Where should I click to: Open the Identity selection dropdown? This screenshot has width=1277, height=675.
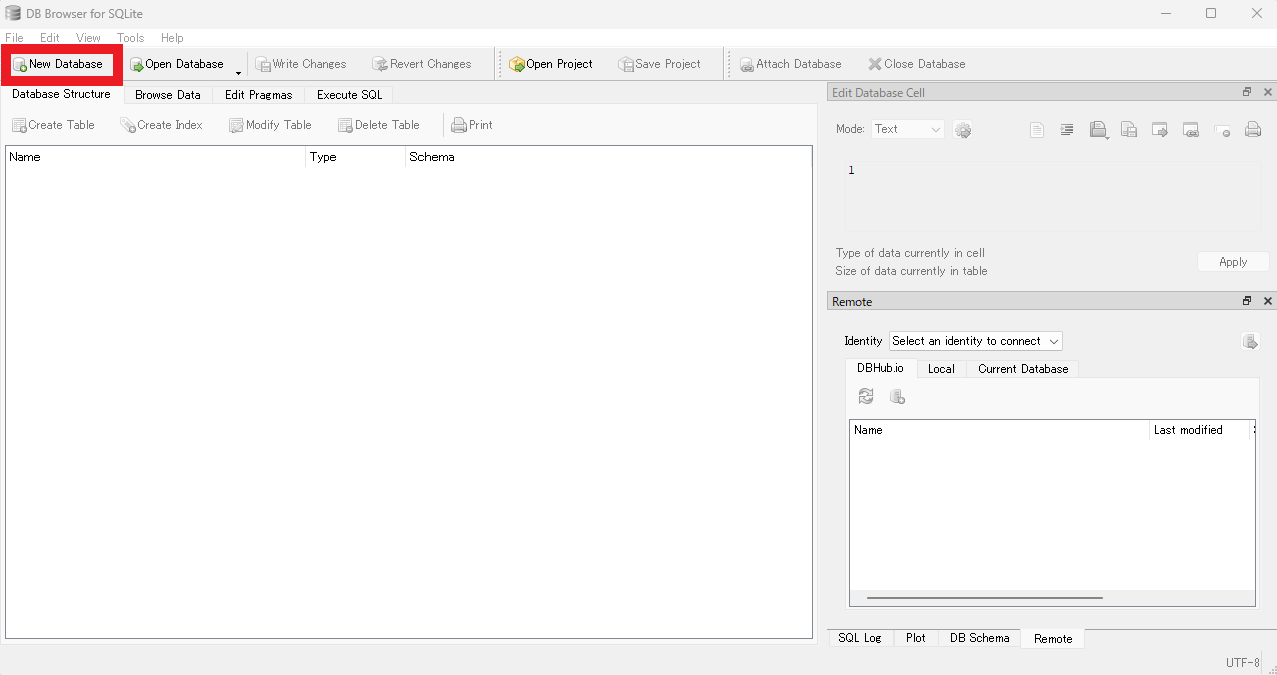(976, 341)
